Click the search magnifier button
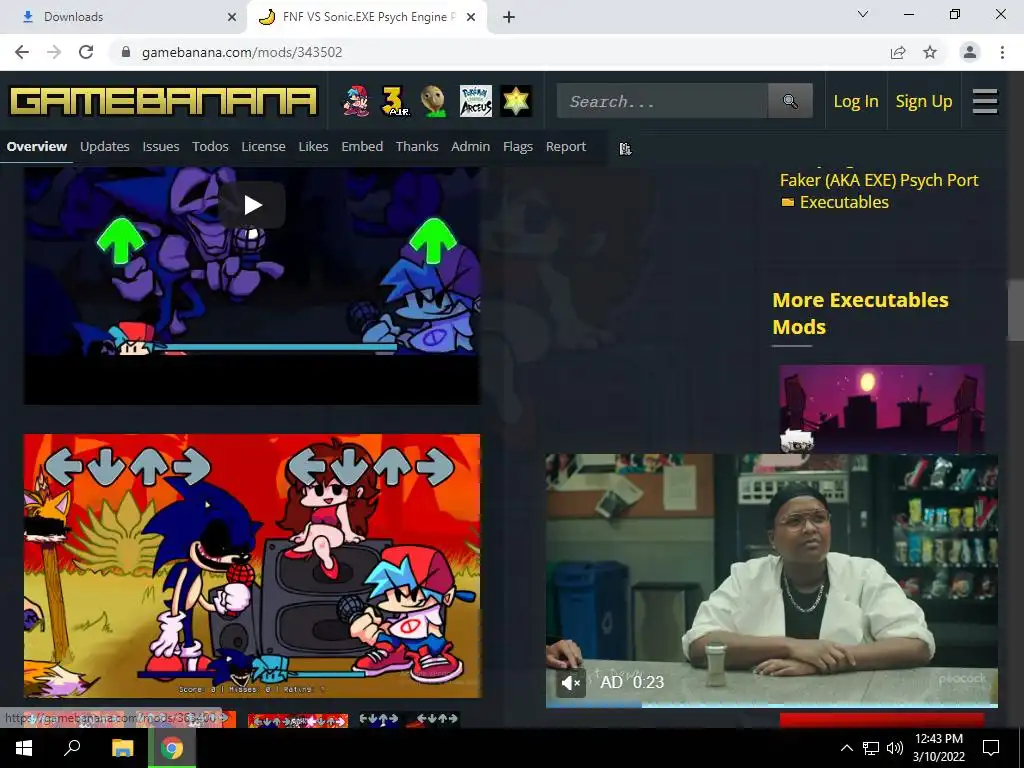Screen dimensions: 1024x768 click(790, 101)
